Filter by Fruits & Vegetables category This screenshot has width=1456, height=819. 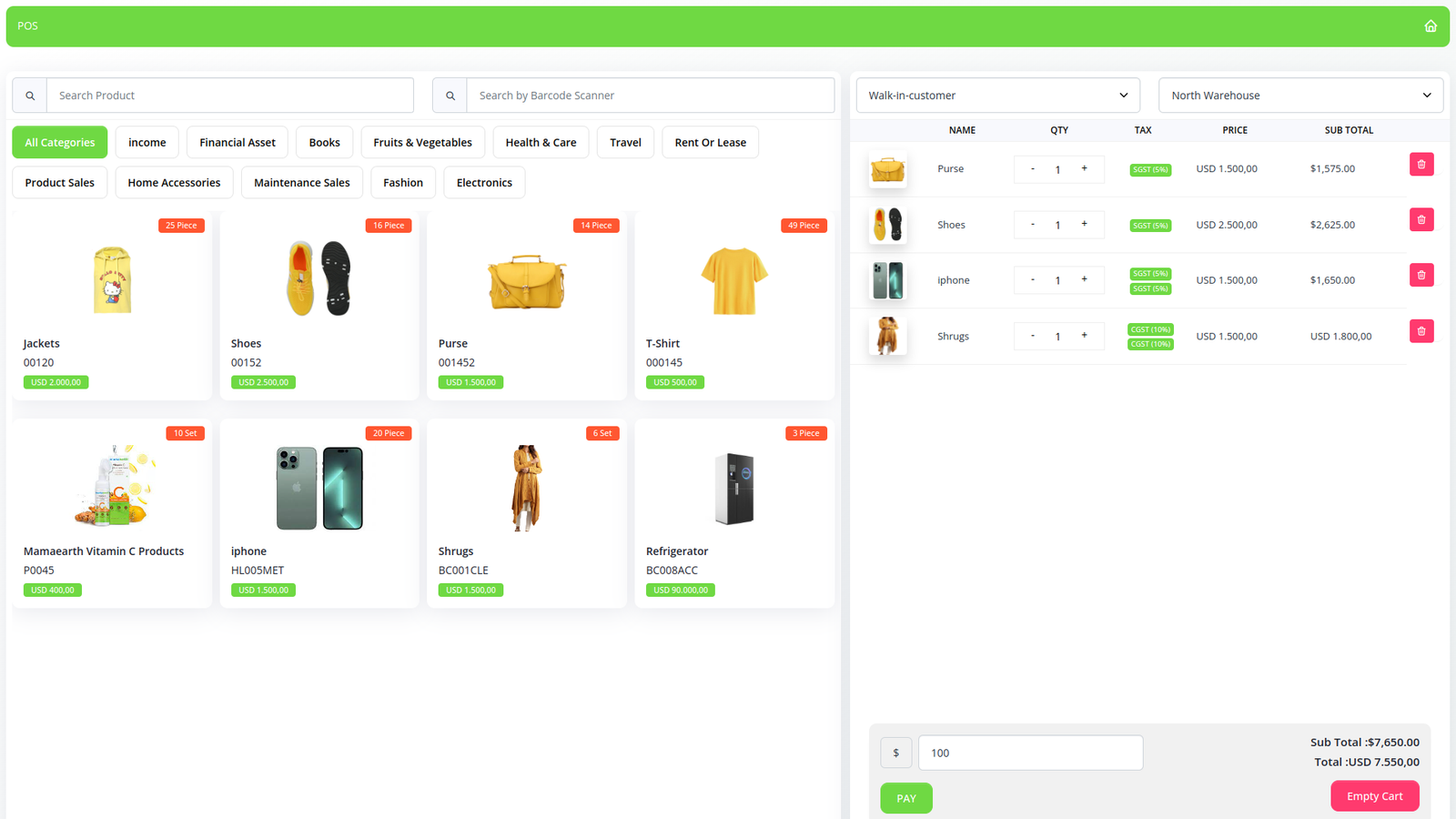(x=422, y=143)
